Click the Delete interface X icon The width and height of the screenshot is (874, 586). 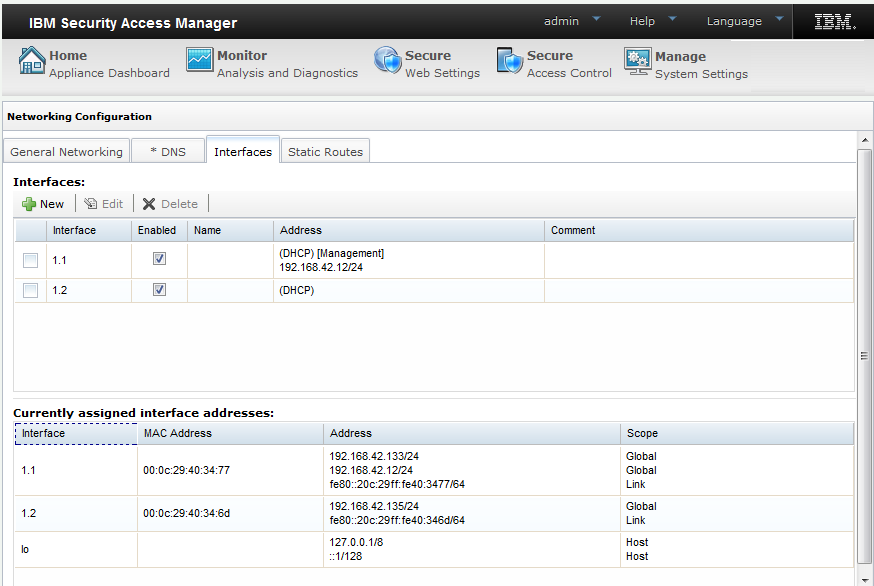(x=152, y=203)
